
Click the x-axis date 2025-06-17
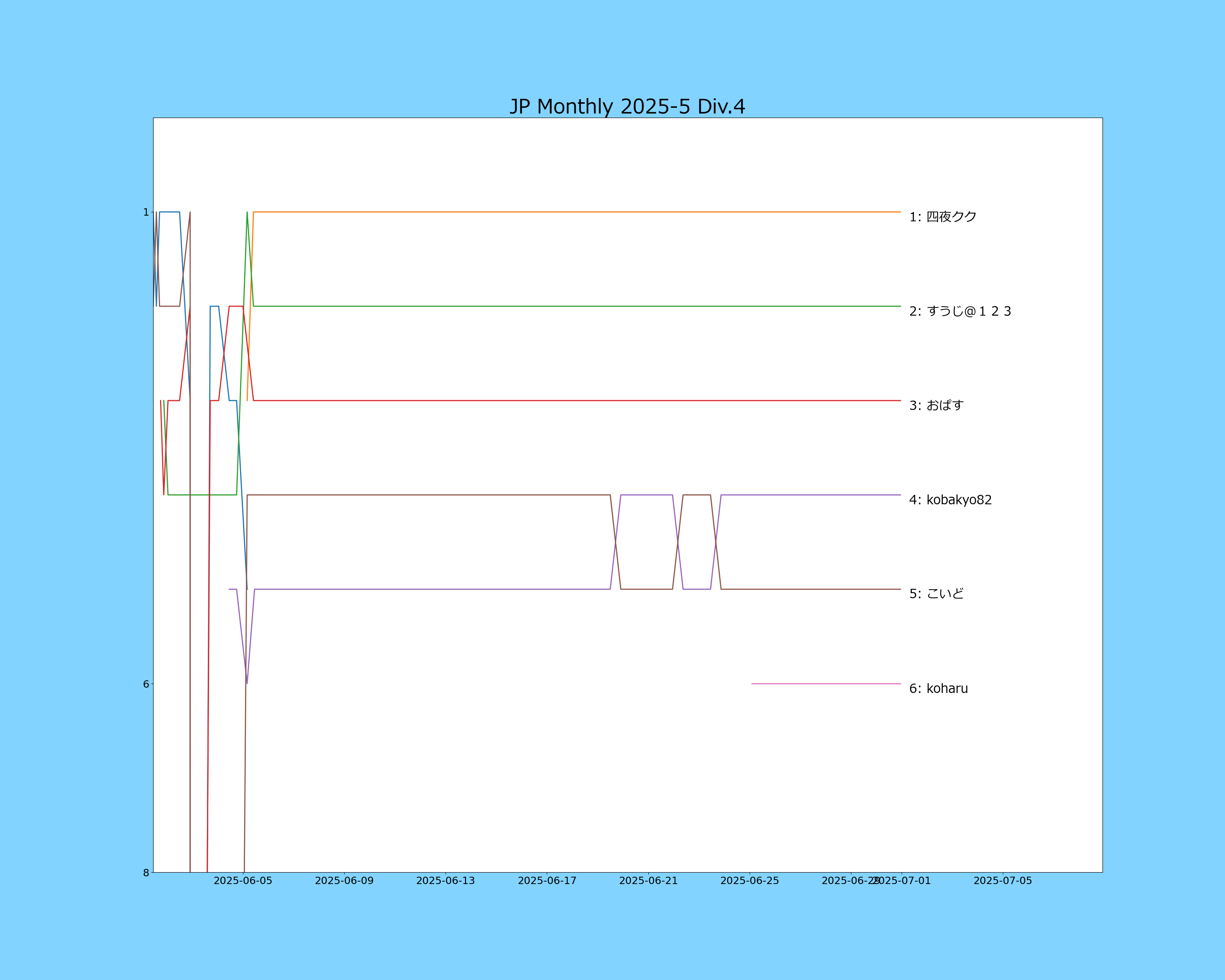547,881
